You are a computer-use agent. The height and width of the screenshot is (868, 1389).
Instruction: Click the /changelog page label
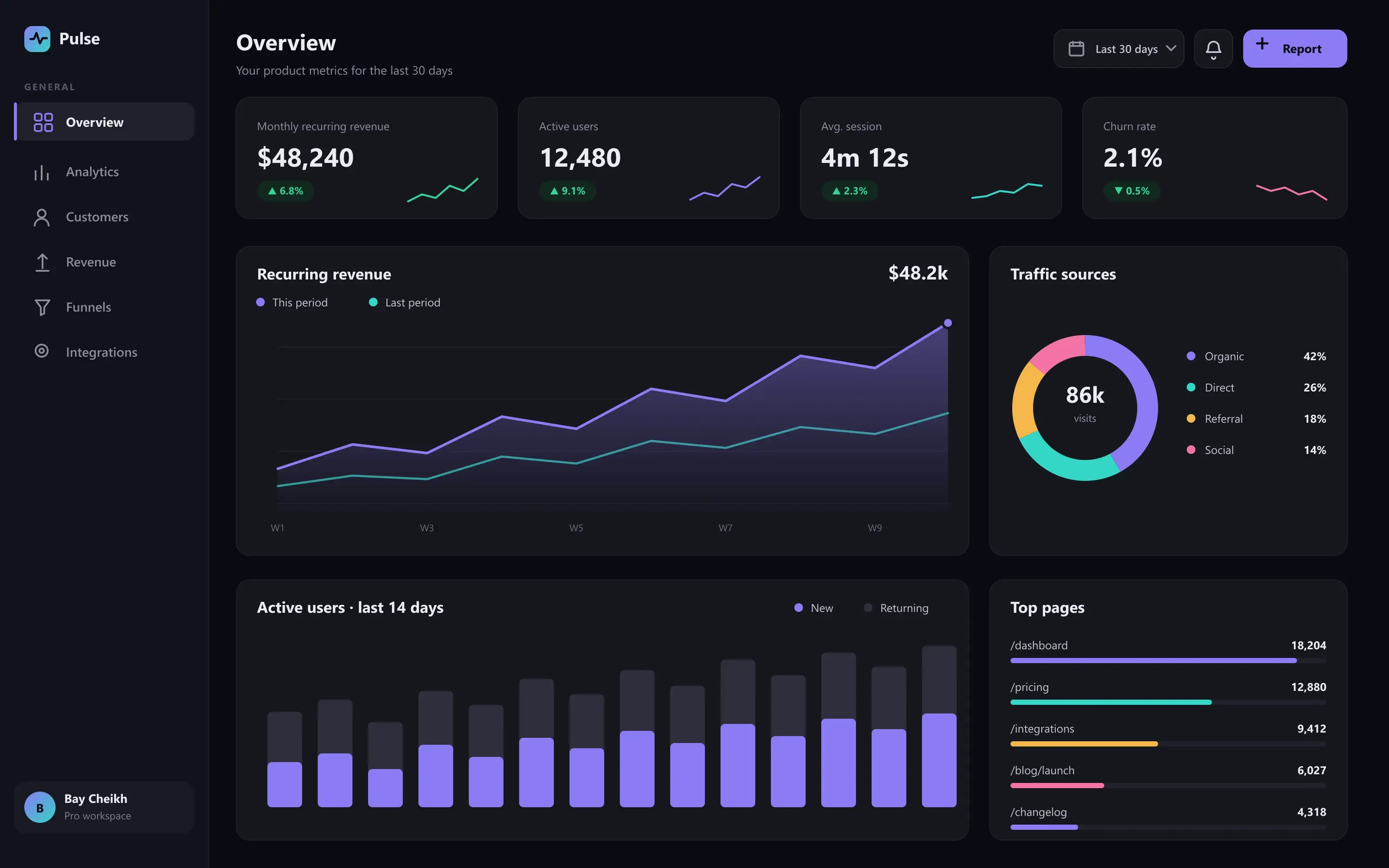click(x=1038, y=812)
